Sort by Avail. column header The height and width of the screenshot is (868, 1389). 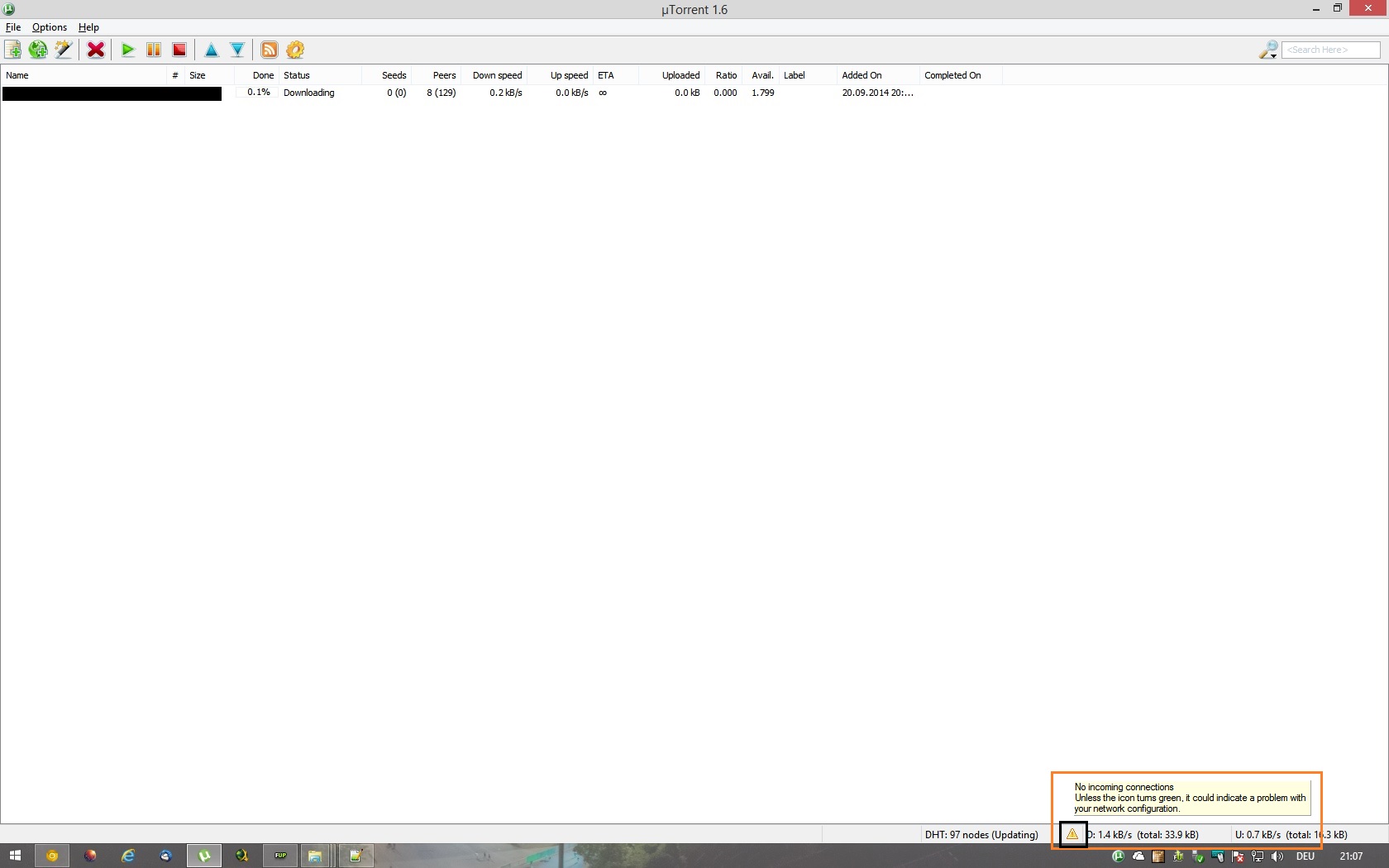coord(761,75)
